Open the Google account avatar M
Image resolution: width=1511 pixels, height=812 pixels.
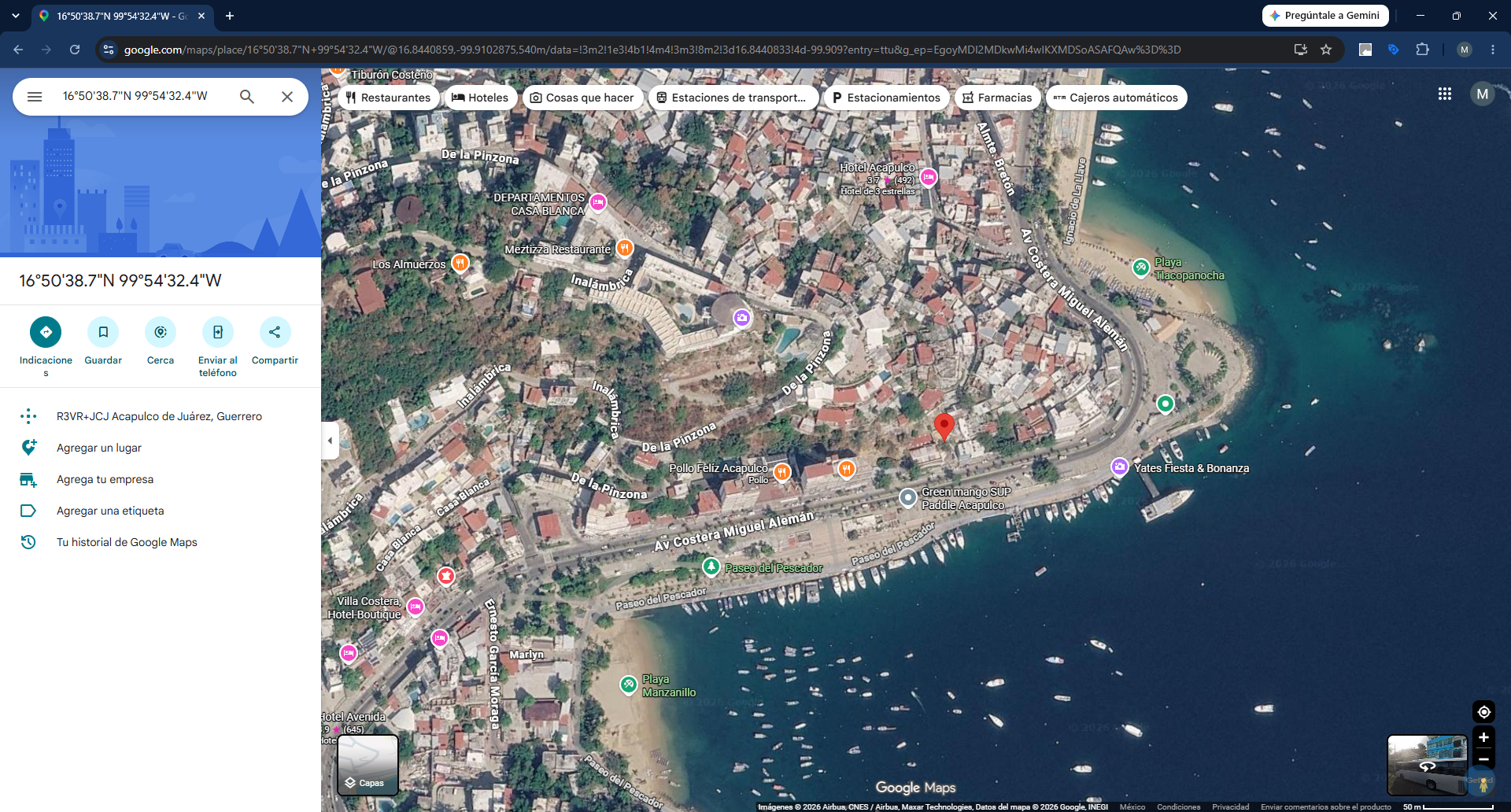(1483, 94)
